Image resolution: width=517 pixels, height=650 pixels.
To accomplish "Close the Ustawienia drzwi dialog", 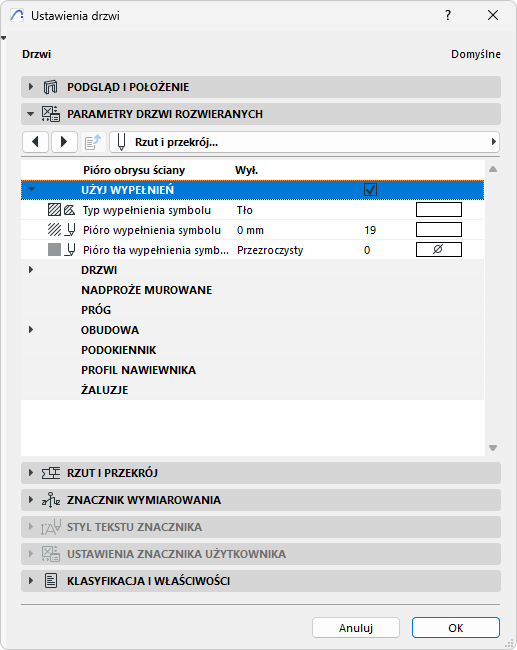I will click(493, 15).
